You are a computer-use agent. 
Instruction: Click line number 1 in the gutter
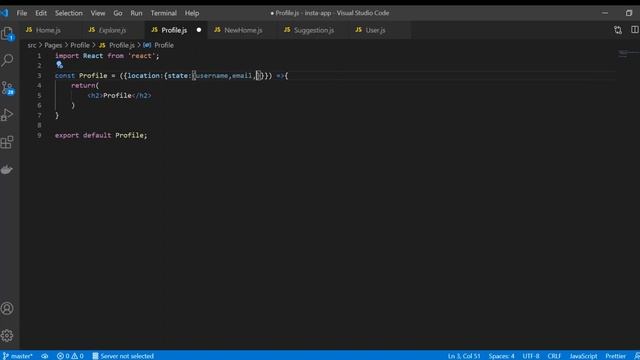39,56
